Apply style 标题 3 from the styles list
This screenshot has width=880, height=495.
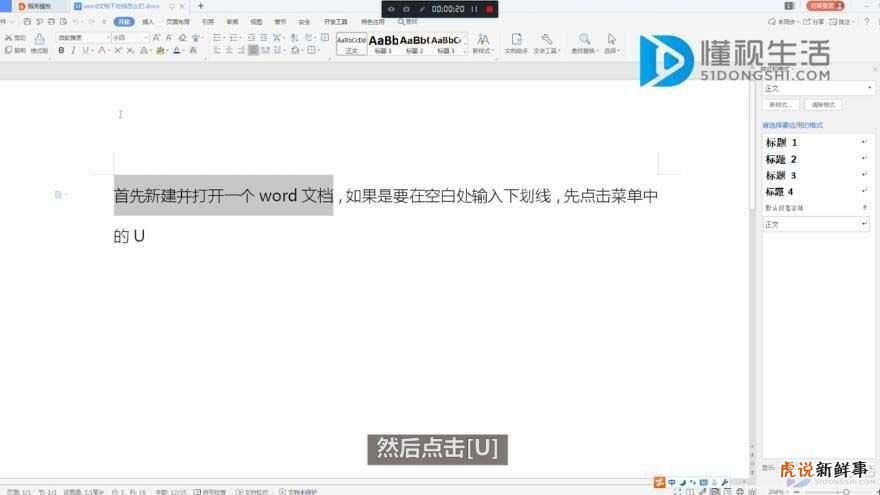816,176
